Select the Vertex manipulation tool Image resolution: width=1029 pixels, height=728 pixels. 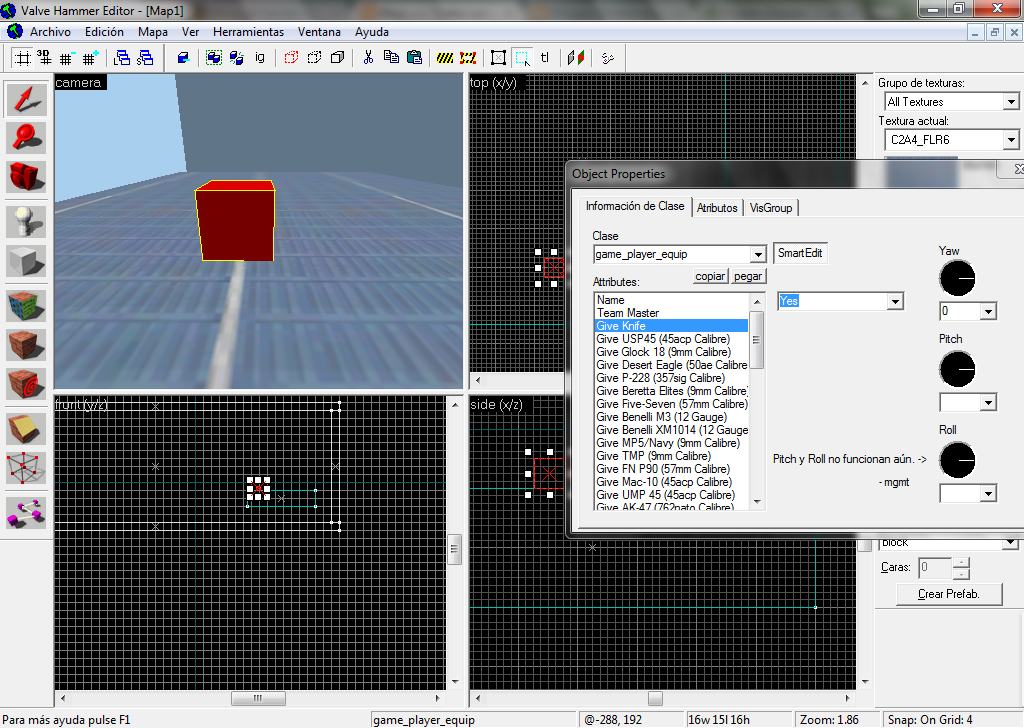(x=26, y=468)
